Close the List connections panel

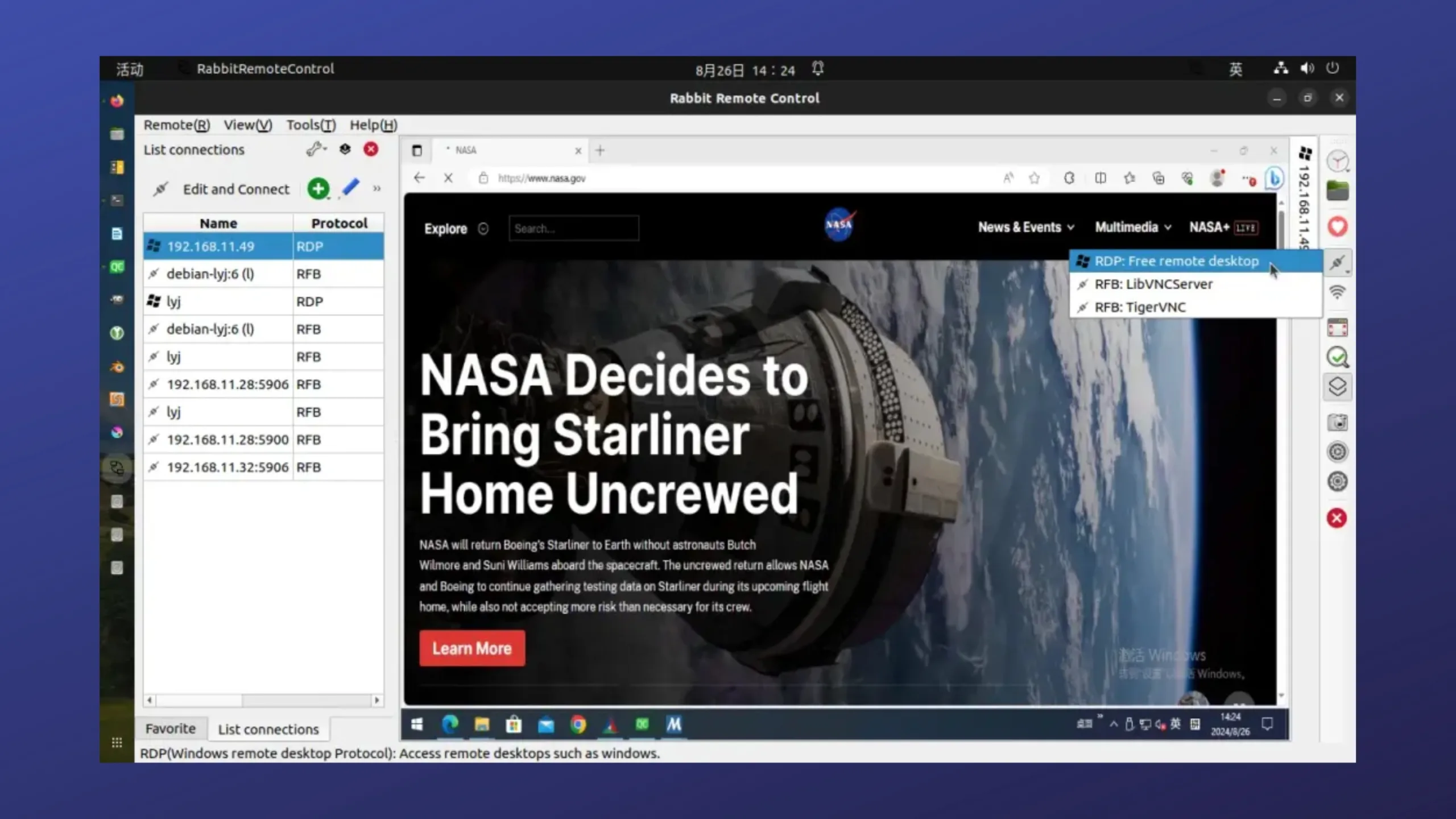pos(371,149)
